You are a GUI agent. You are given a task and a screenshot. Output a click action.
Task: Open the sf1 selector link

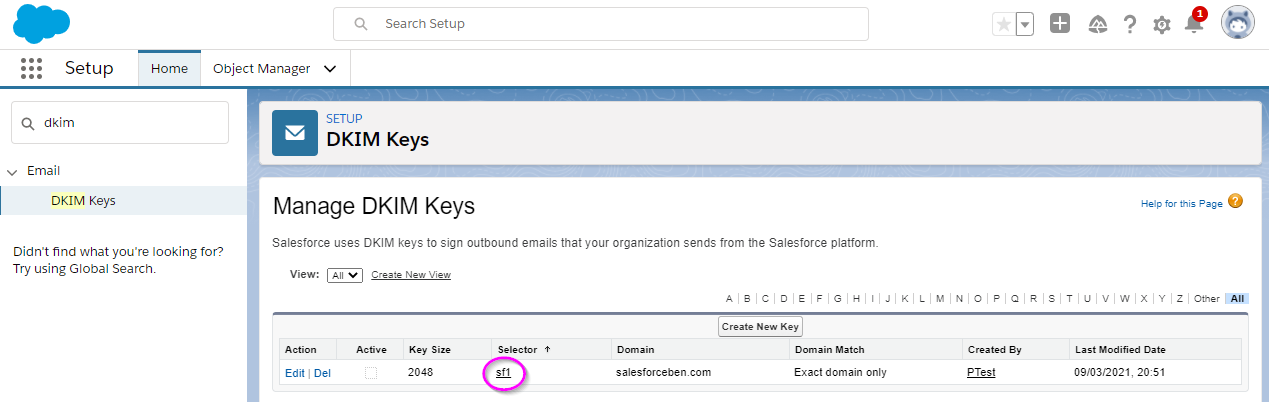[503, 373]
